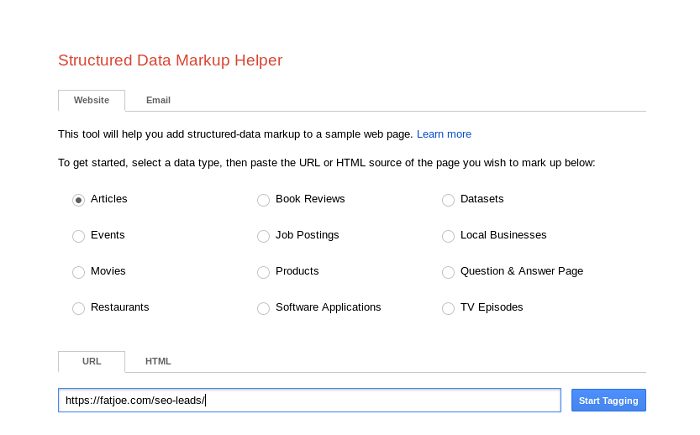Image resolution: width=700 pixels, height=435 pixels.
Task: Select Software Applications data type
Action: pos(264,308)
